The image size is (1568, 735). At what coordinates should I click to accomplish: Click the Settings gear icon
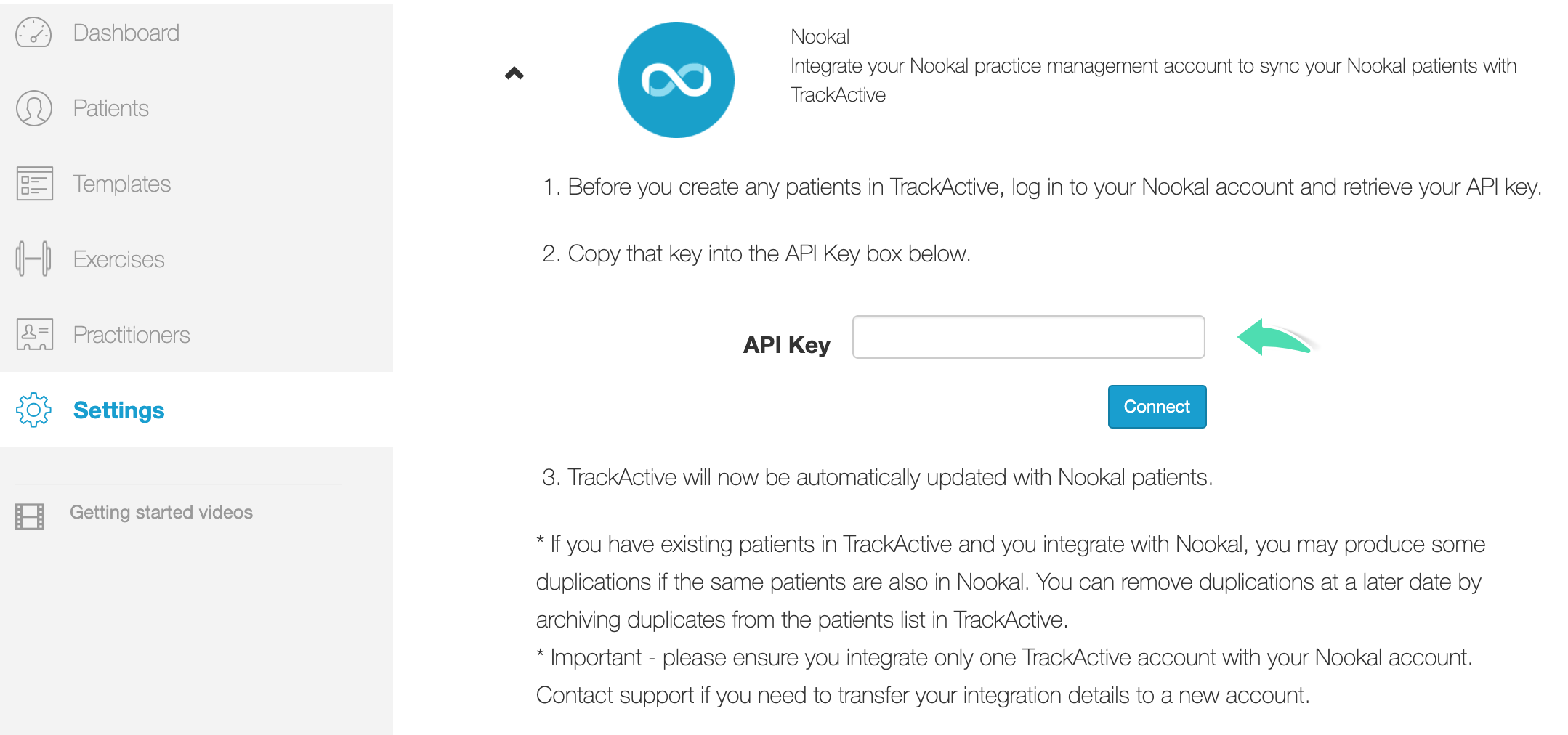point(33,410)
